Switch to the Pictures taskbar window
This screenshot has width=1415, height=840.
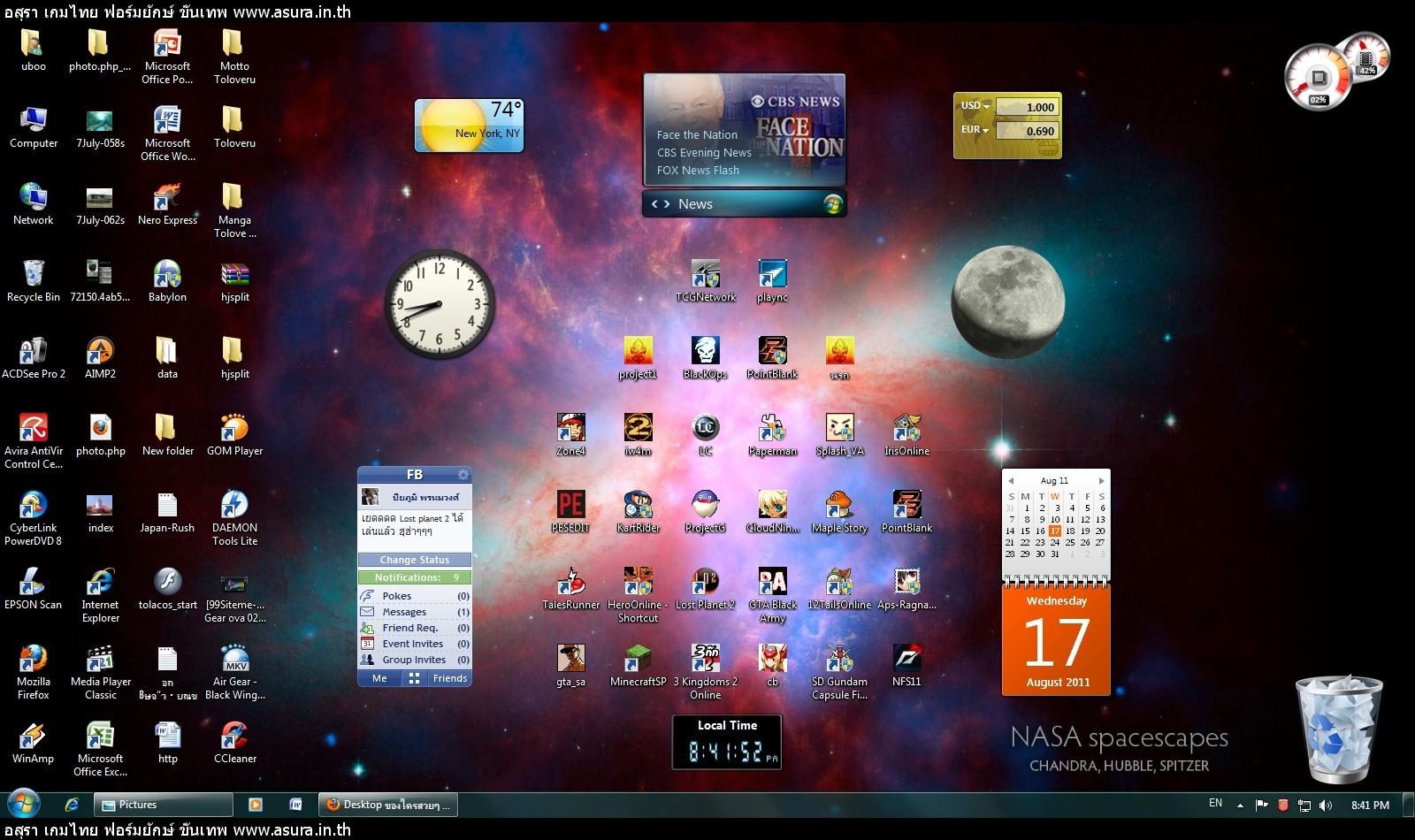164,805
